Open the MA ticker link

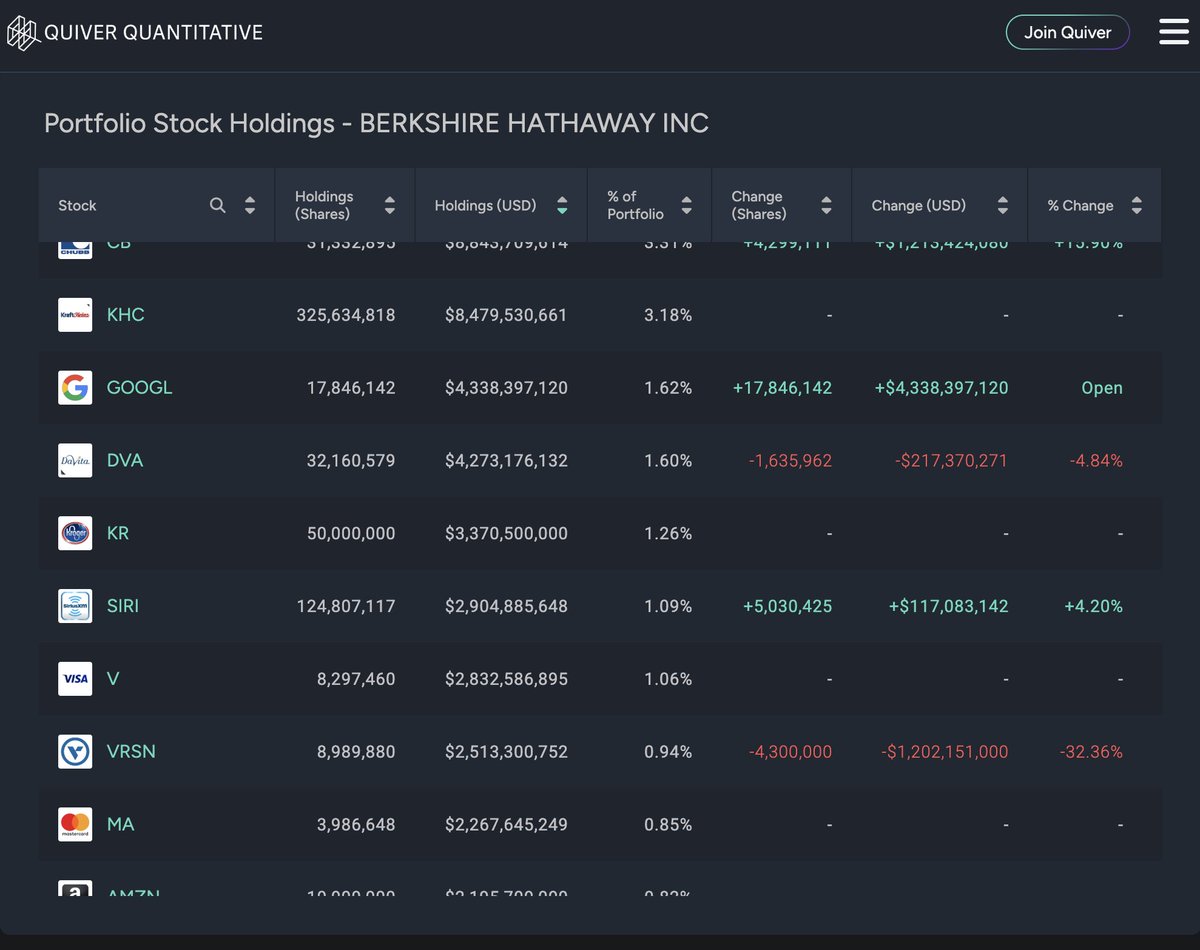click(x=120, y=825)
